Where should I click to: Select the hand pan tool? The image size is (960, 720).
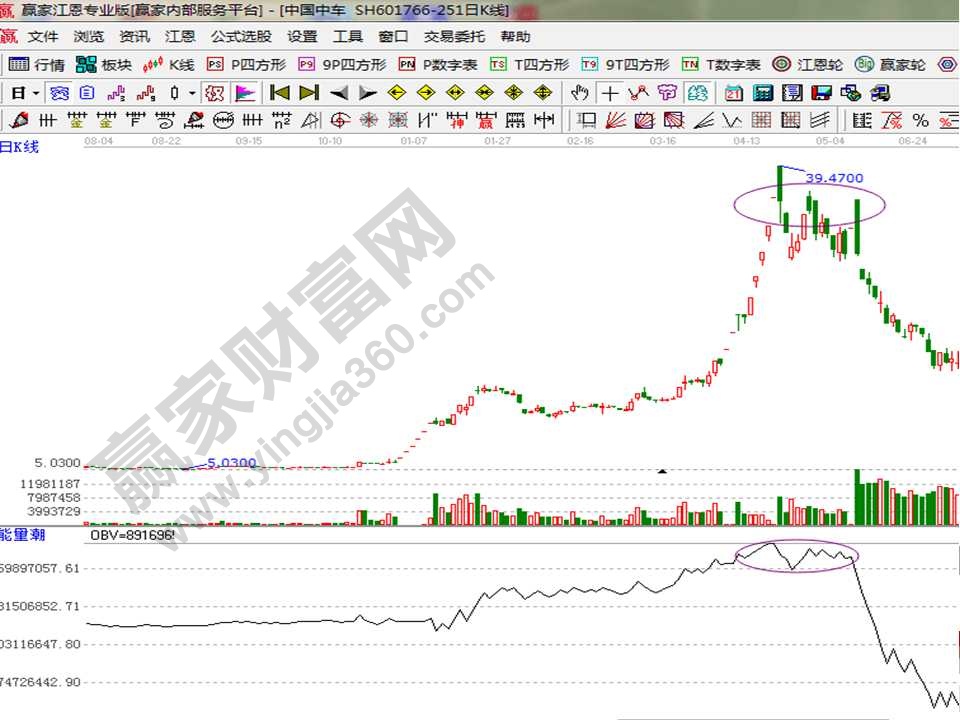click(x=579, y=93)
